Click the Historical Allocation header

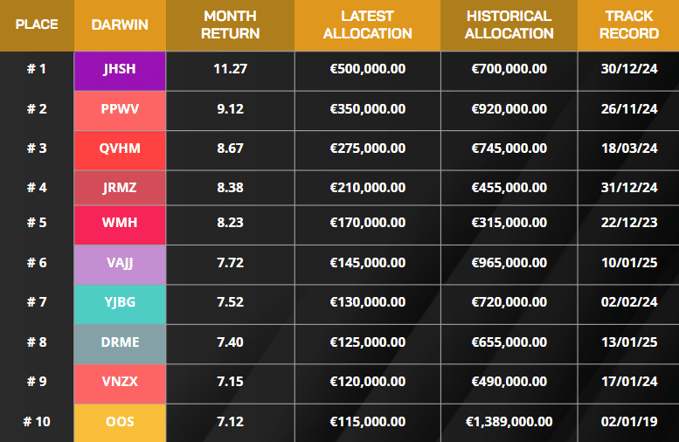click(x=509, y=25)
